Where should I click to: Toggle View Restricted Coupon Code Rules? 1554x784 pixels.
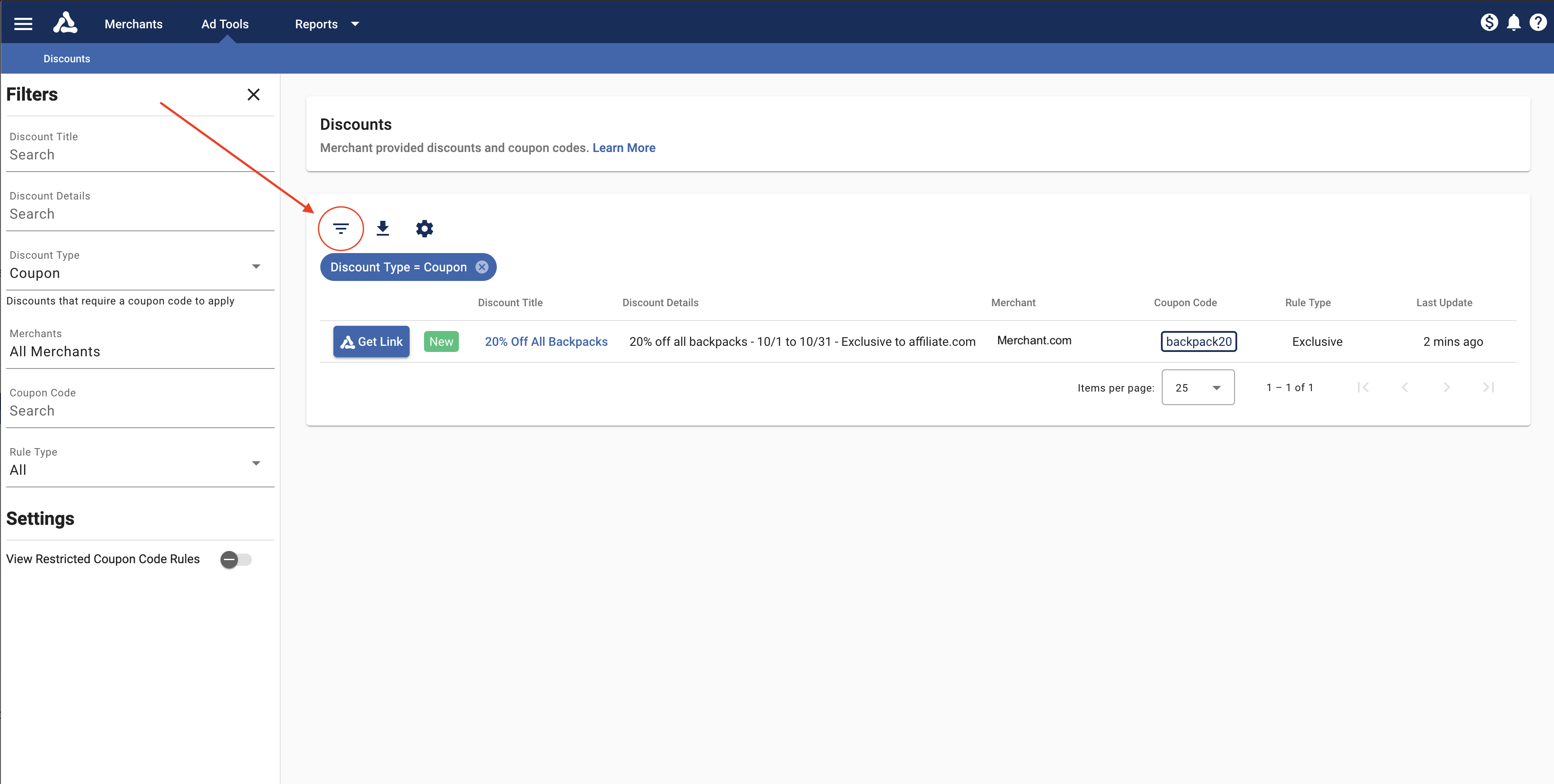235,560
